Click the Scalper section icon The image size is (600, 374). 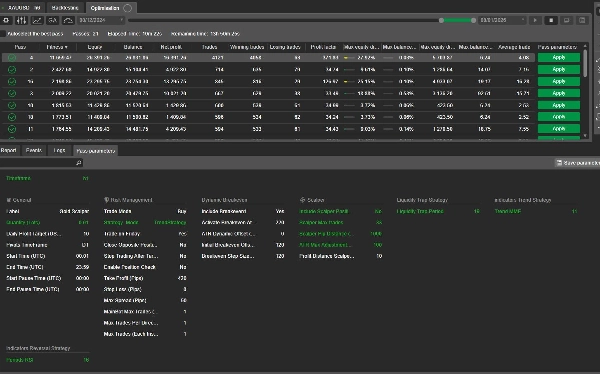tap(302, 200)
